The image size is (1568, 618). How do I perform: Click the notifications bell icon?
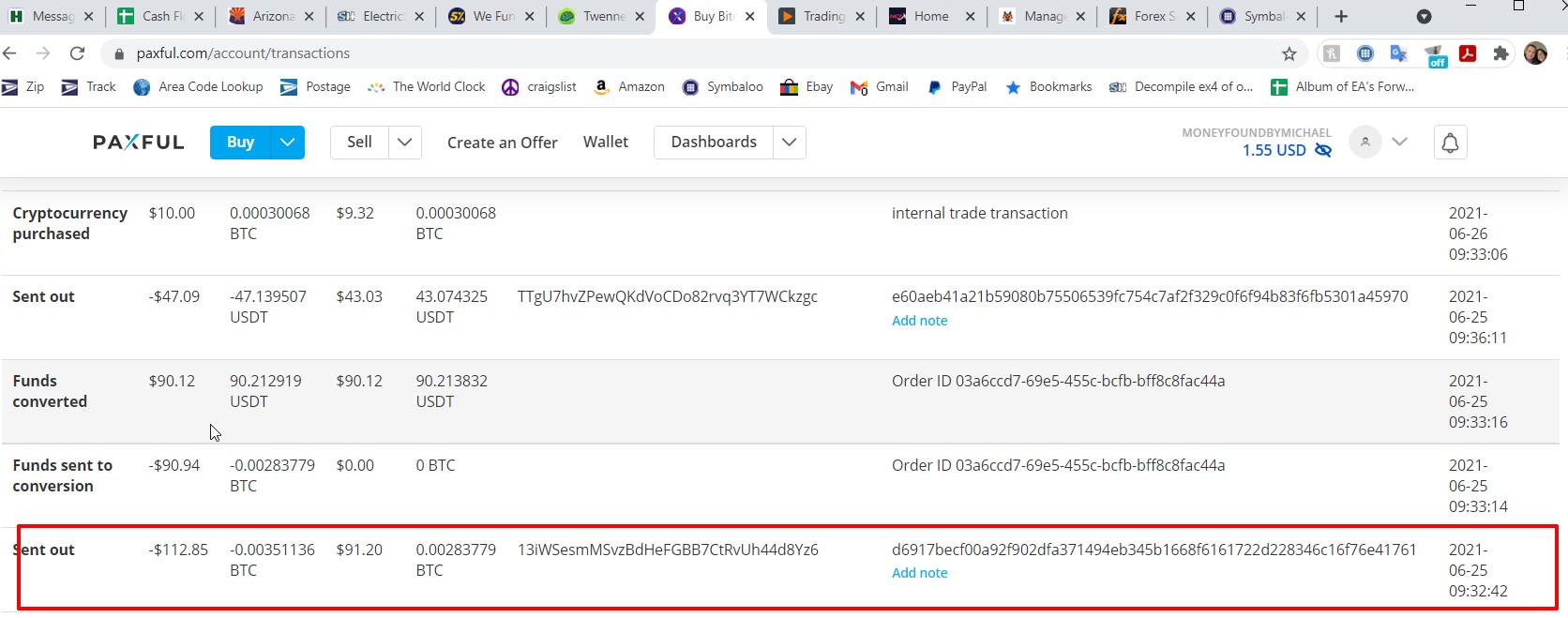pyautogui.click(x=1450, y=143)
